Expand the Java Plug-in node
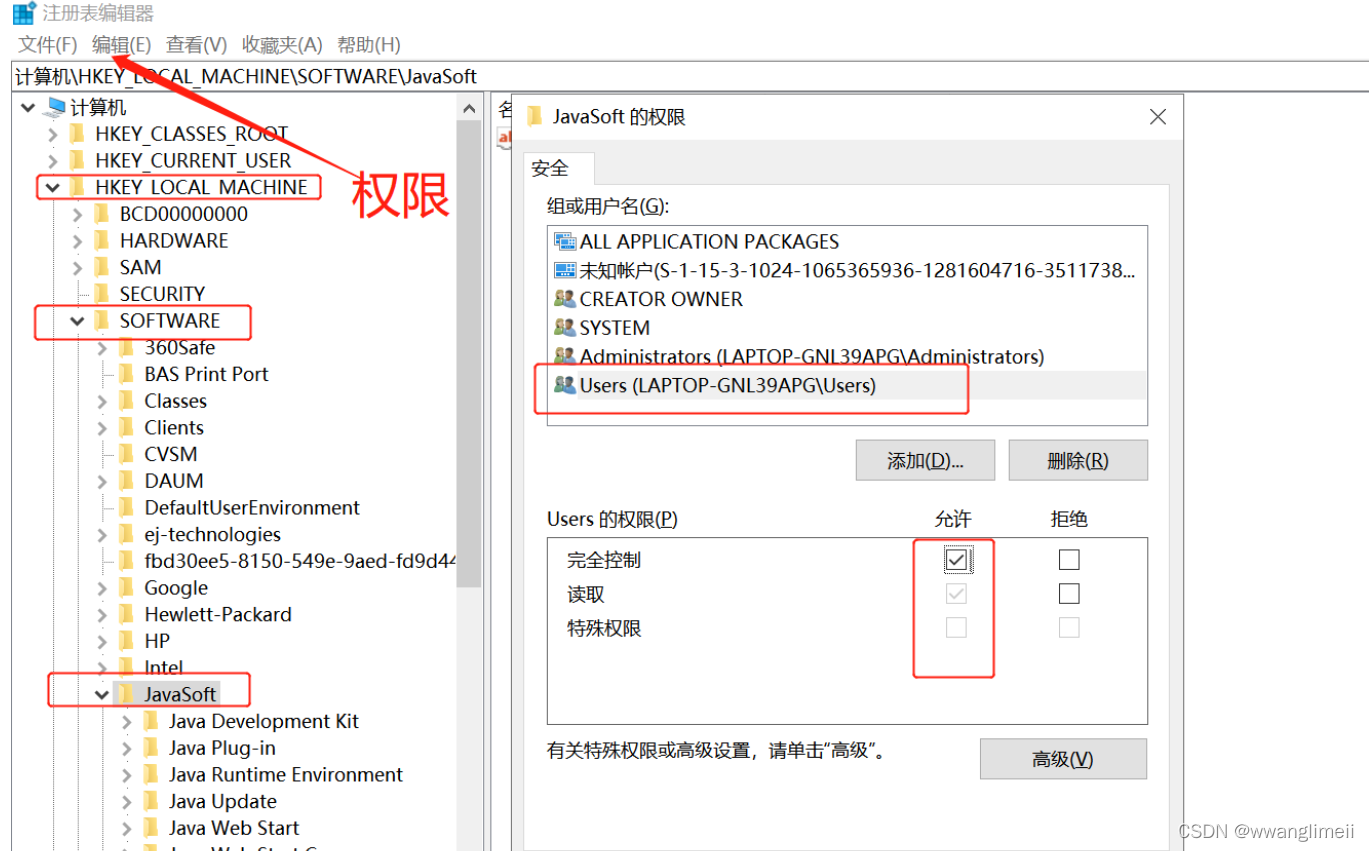 pos(126,748)
